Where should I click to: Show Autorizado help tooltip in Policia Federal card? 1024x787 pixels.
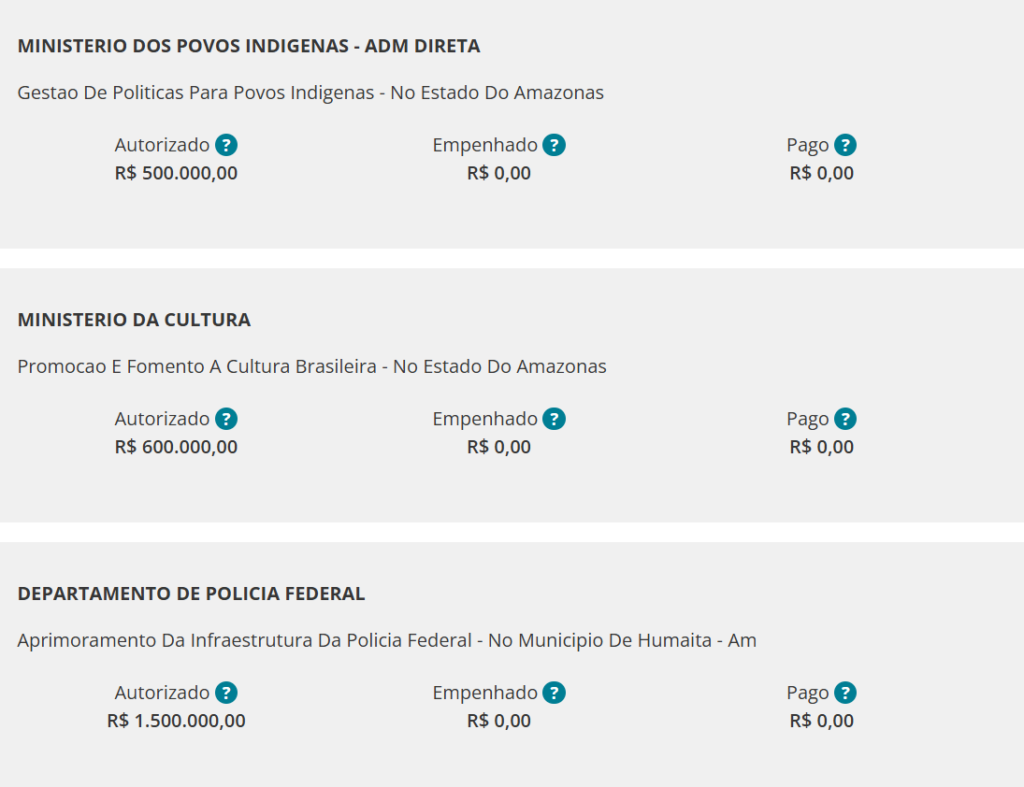point(227,692)
